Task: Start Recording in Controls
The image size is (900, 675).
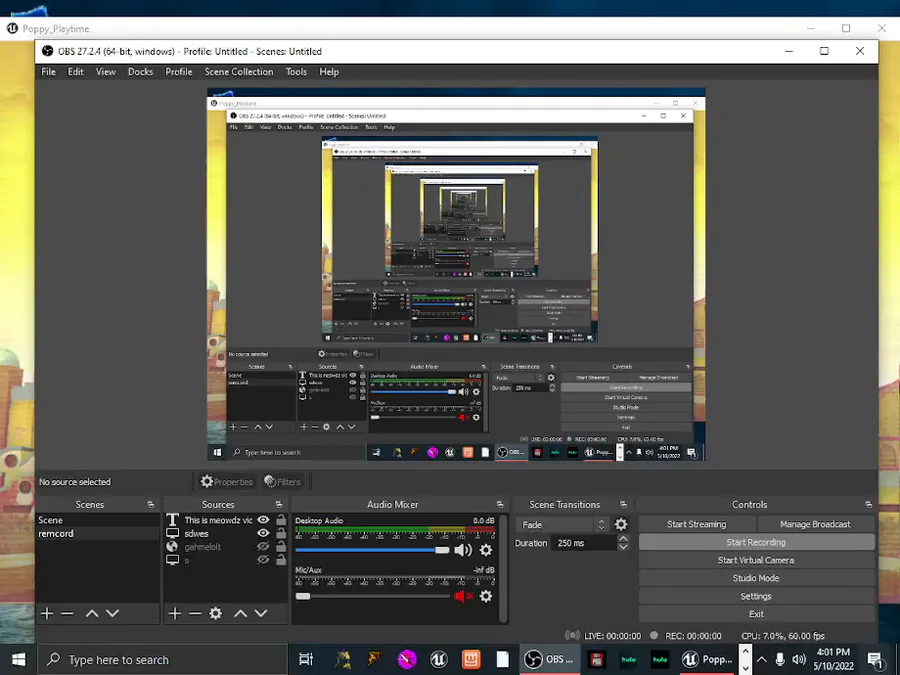Action: (x=757, y=542)
